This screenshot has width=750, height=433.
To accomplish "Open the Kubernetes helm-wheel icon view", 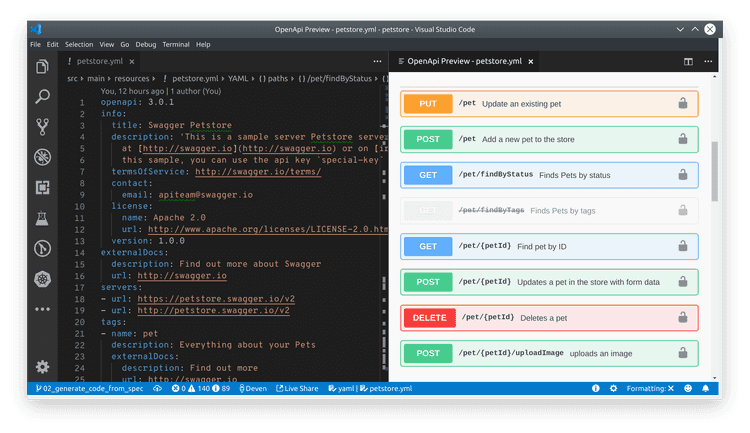I will [43, 277].
